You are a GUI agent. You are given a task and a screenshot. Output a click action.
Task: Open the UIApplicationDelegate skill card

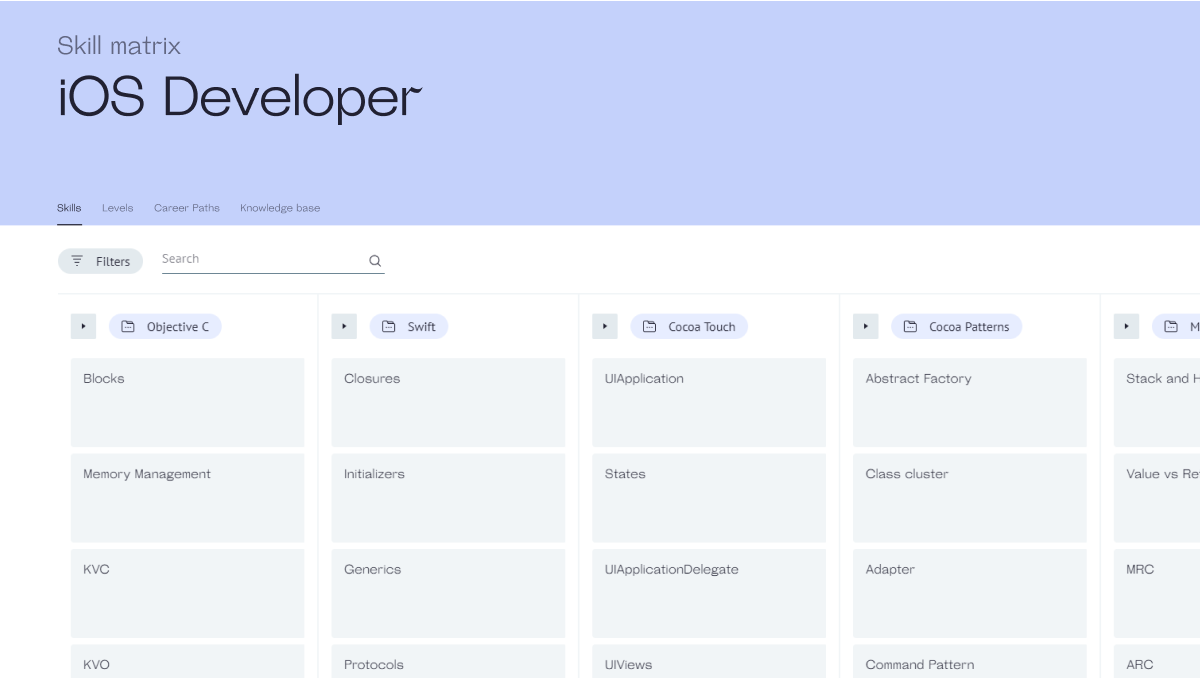709,593
